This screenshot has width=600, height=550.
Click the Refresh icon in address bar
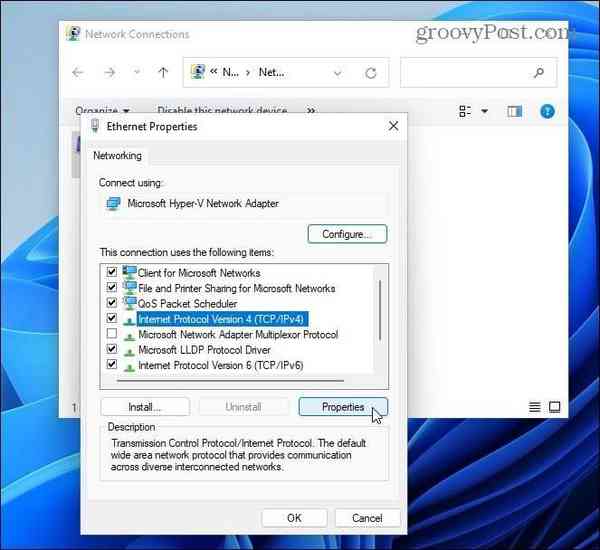(370, 73)
